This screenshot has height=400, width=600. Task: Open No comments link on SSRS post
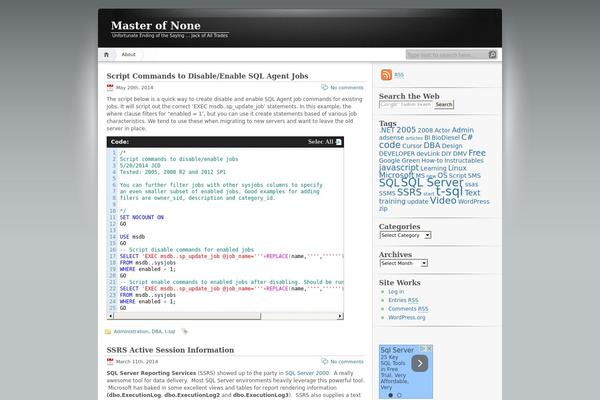click(x=347, y=362)
